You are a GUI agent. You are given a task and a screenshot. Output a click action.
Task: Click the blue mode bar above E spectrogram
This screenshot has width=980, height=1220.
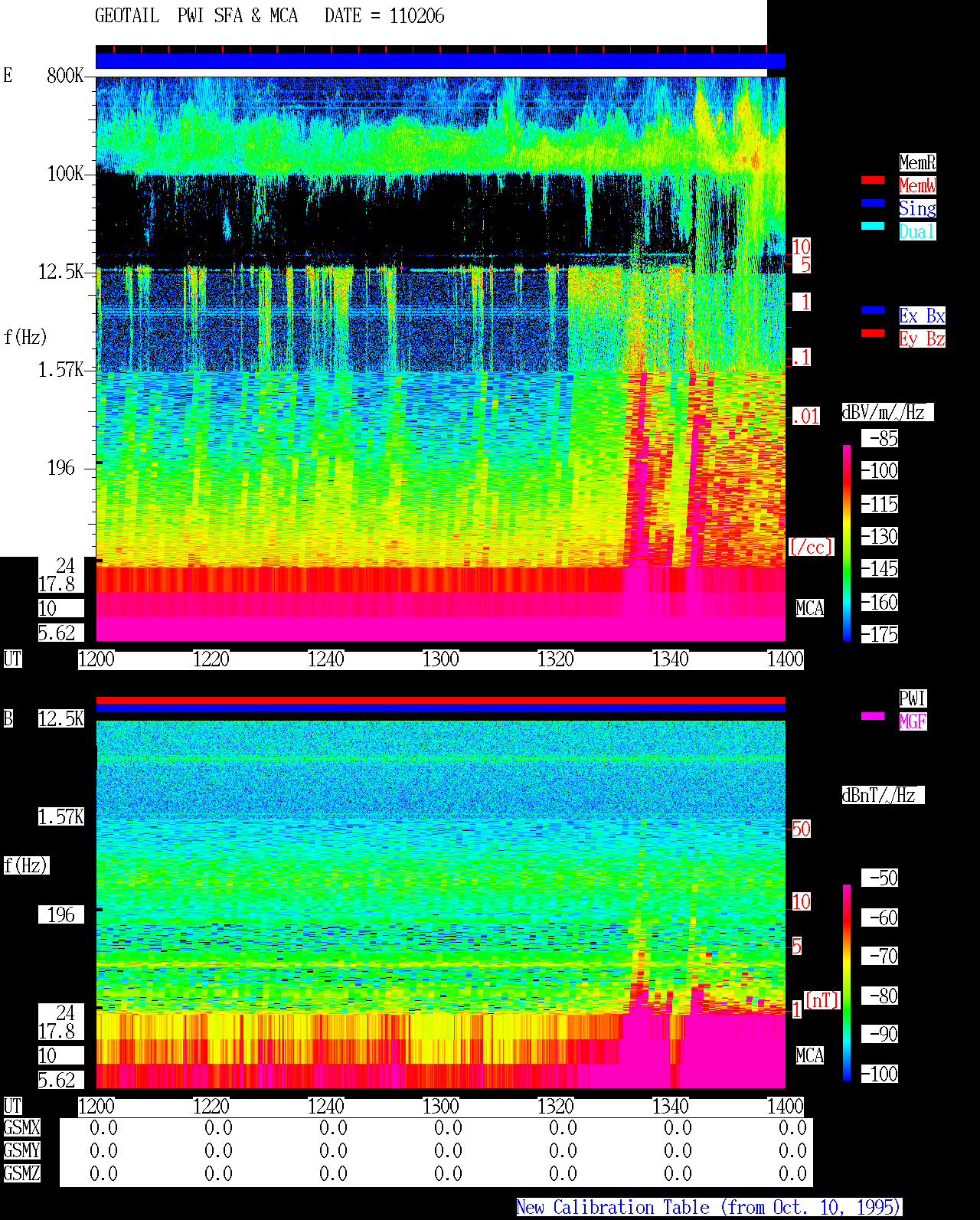pos(440,61)
